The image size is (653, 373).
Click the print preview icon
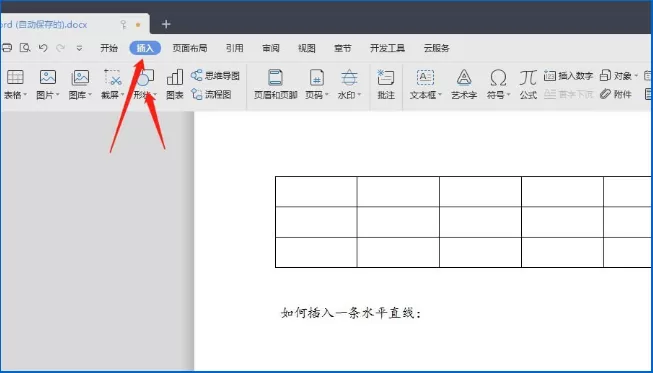[x=25, y=48]
